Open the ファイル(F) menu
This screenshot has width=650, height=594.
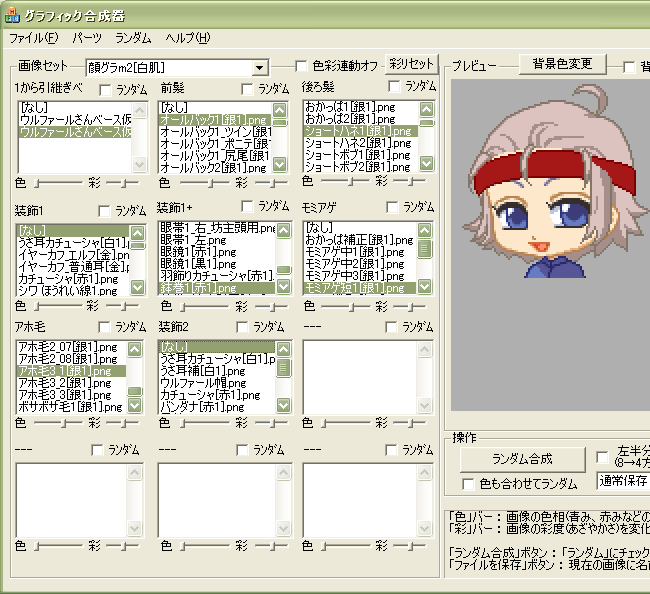tap(34, 38)
